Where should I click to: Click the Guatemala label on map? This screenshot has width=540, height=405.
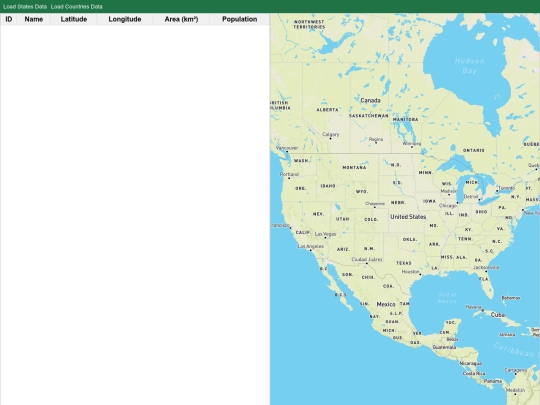click(x=444, y=347)
